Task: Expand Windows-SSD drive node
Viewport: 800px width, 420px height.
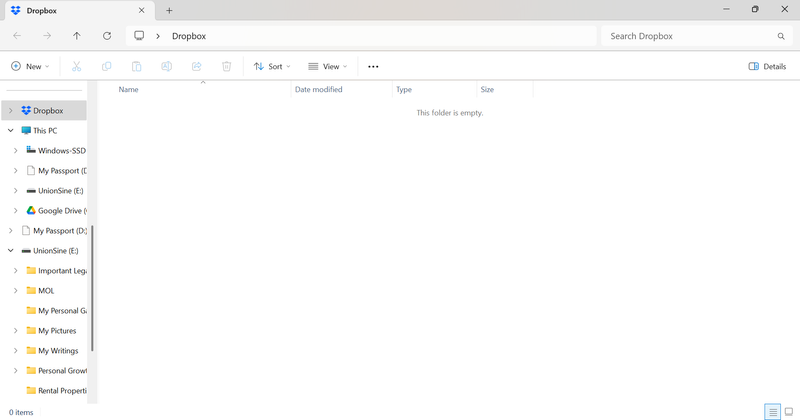Action: (x=15, y=151)
